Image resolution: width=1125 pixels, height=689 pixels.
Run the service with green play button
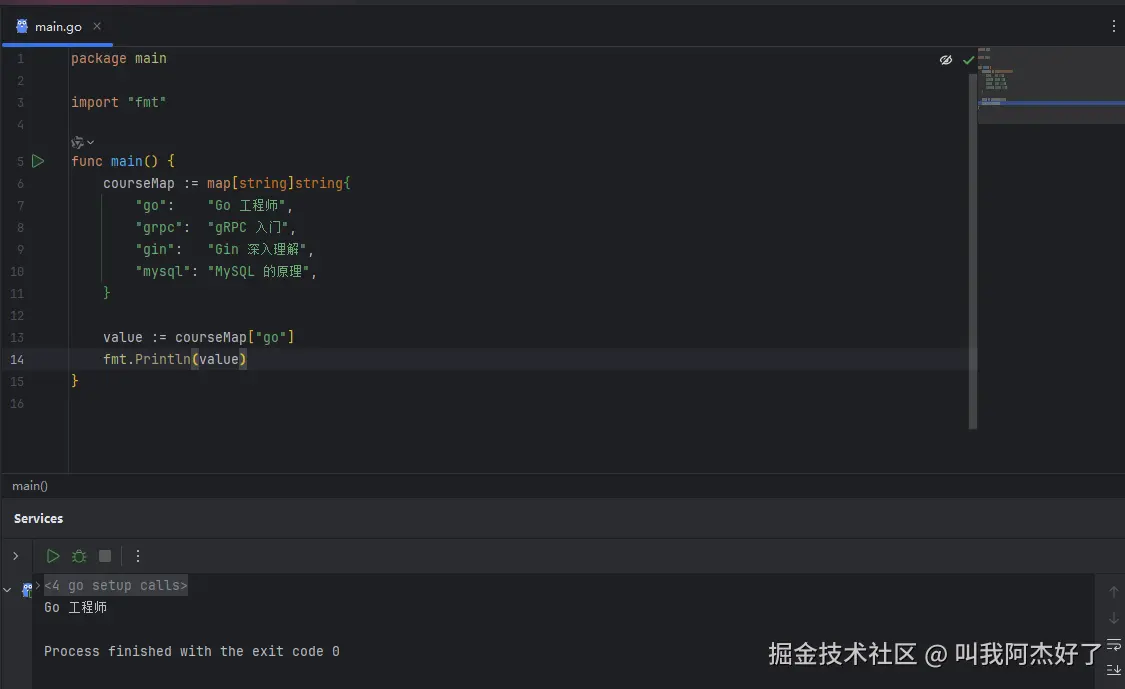coord(52,556)
